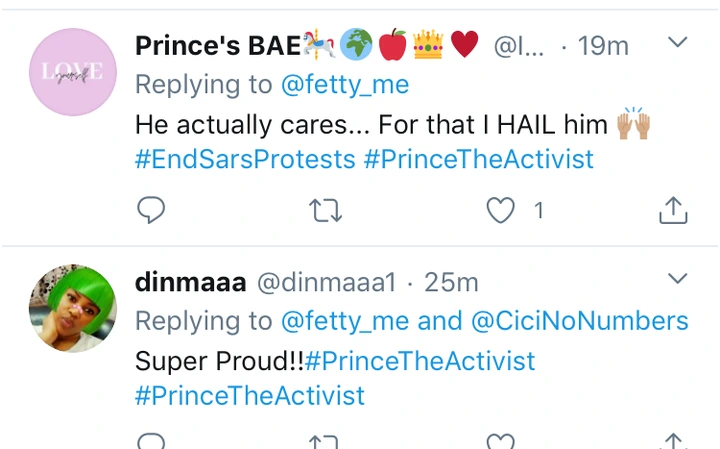Image resolution: width=720 pixels, height=449 pixels.
Task: Open the 25m timestamp on dinmaaa's tweet
Action: click(x=451, y=283)
